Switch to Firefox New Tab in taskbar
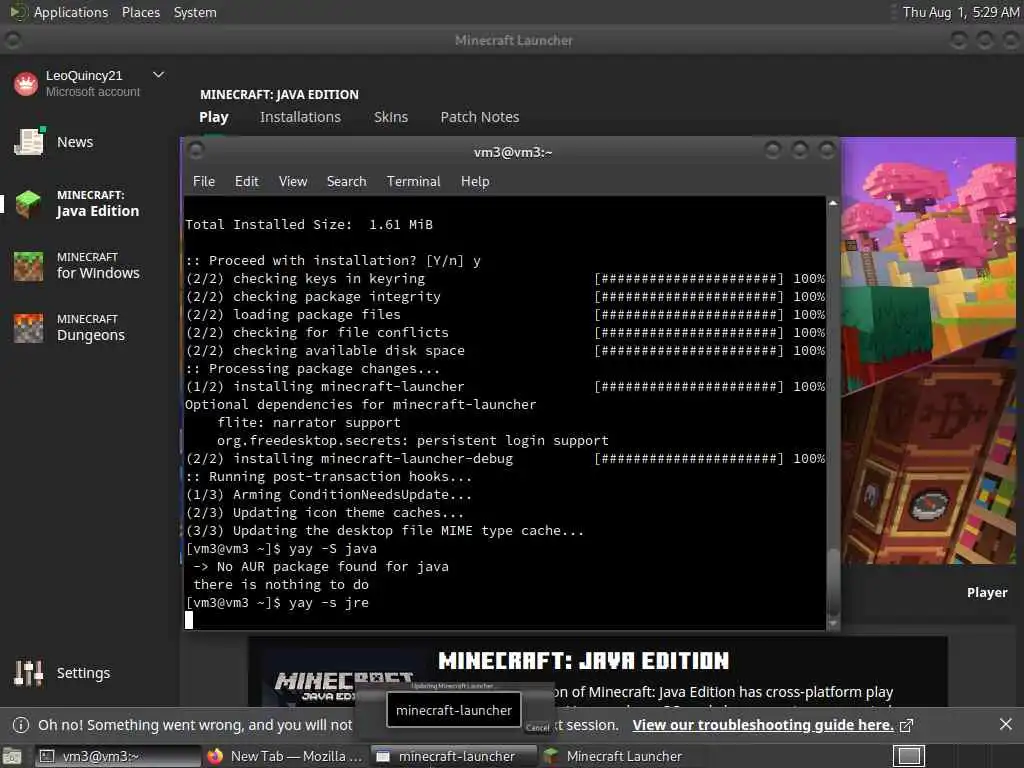Viewport: 1024px width, 768px height. (x=285, y=756)
